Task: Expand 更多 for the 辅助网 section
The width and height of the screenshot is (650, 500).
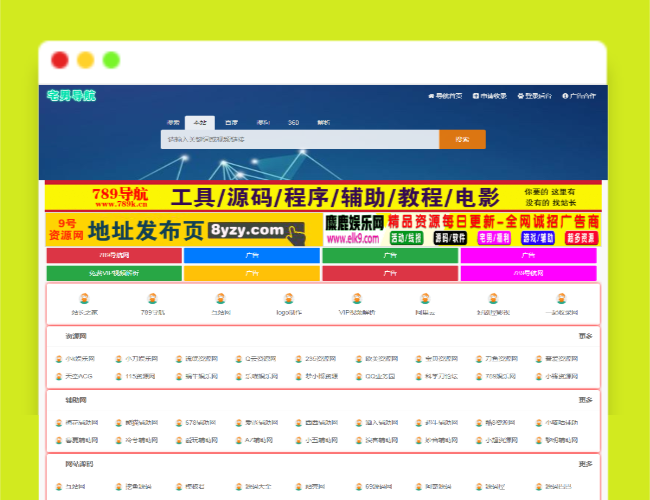Action: [x=585, y=400]
